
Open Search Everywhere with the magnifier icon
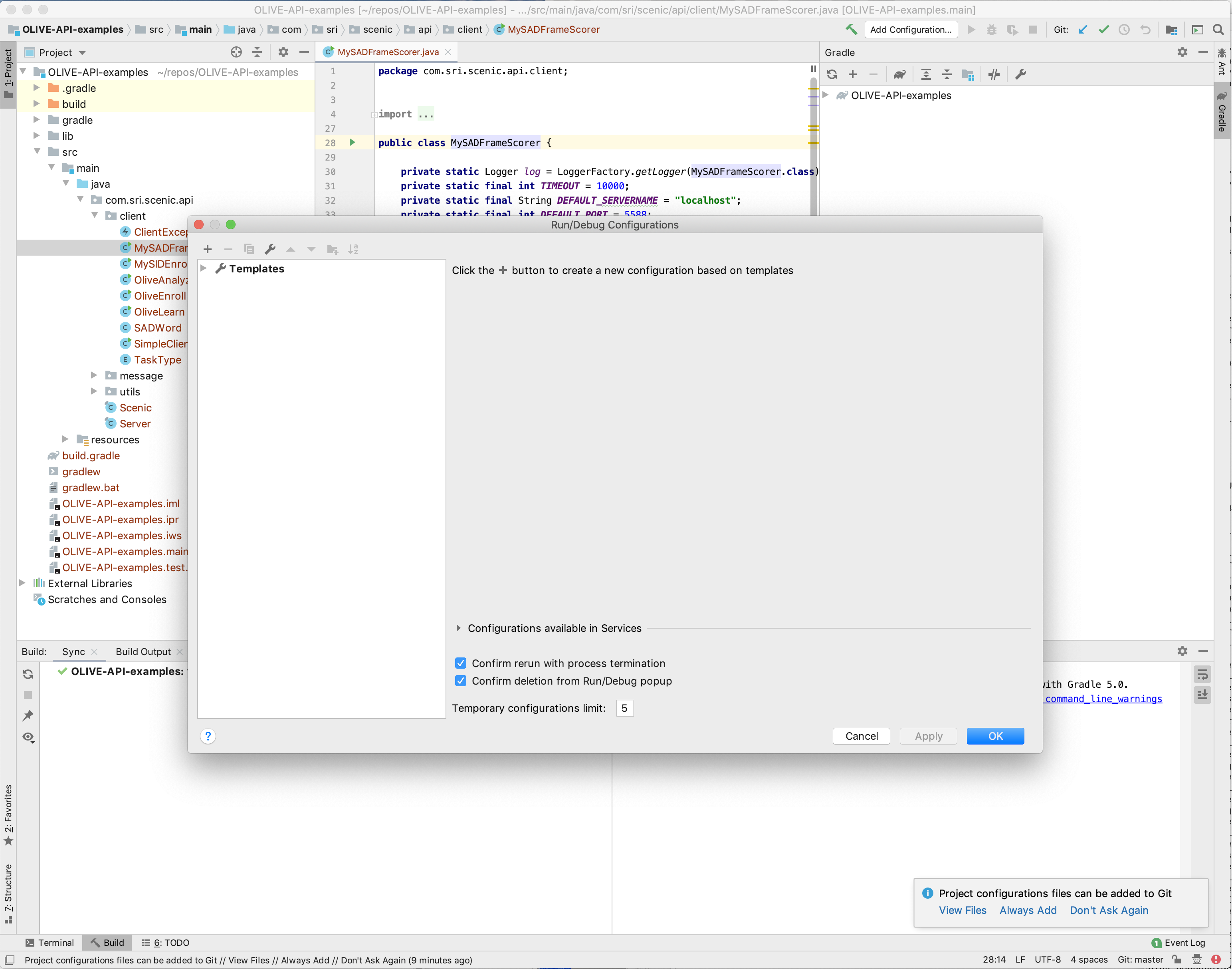1218,30
